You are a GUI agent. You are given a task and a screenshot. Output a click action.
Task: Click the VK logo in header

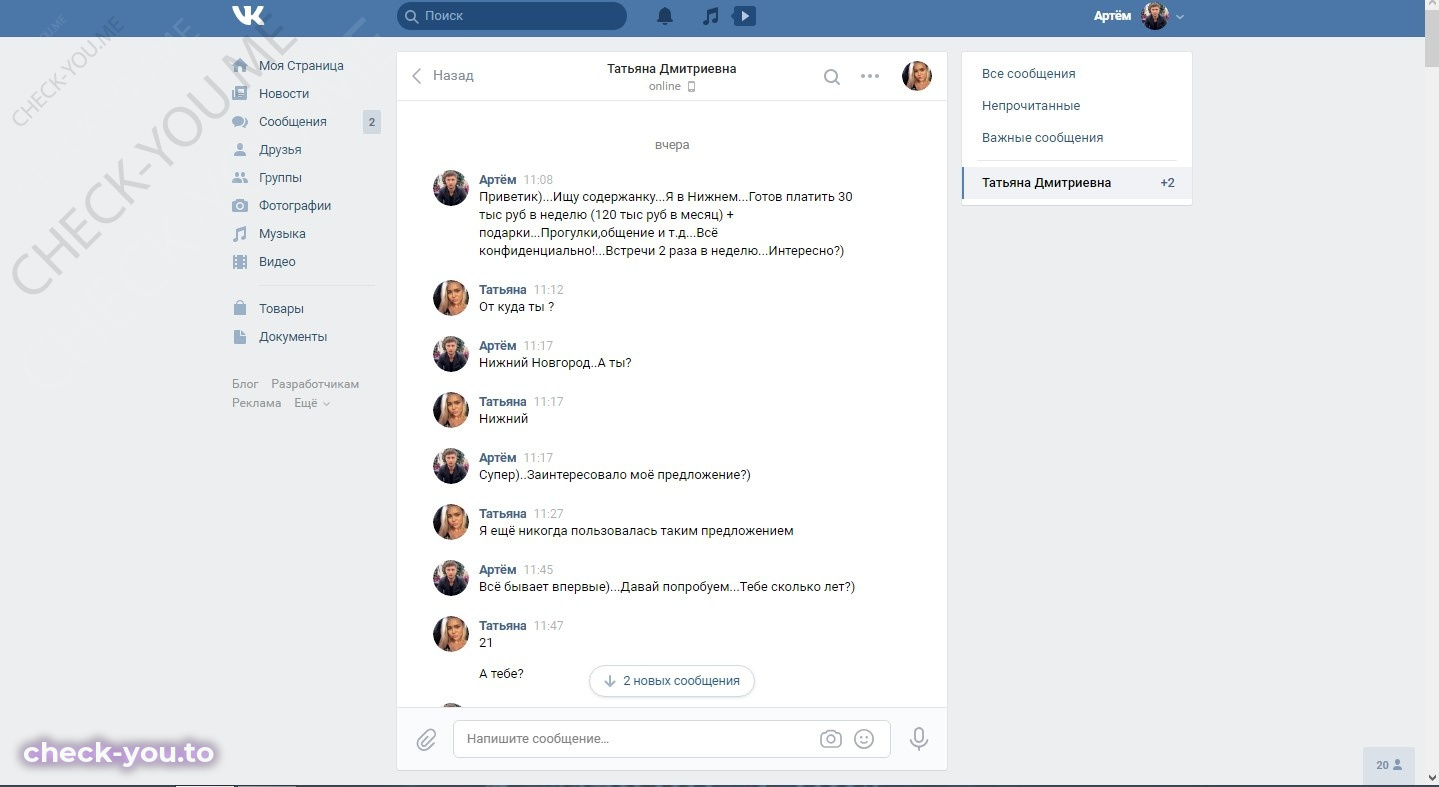pyautogui.click(x=248, y=16)
